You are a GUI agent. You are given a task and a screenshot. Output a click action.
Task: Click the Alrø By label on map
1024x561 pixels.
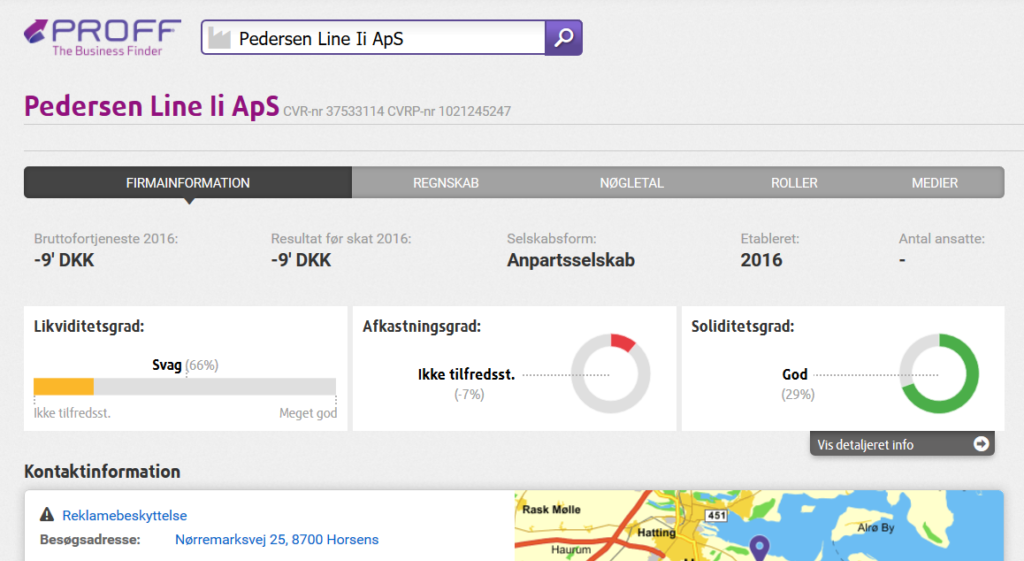click(876, 528)
